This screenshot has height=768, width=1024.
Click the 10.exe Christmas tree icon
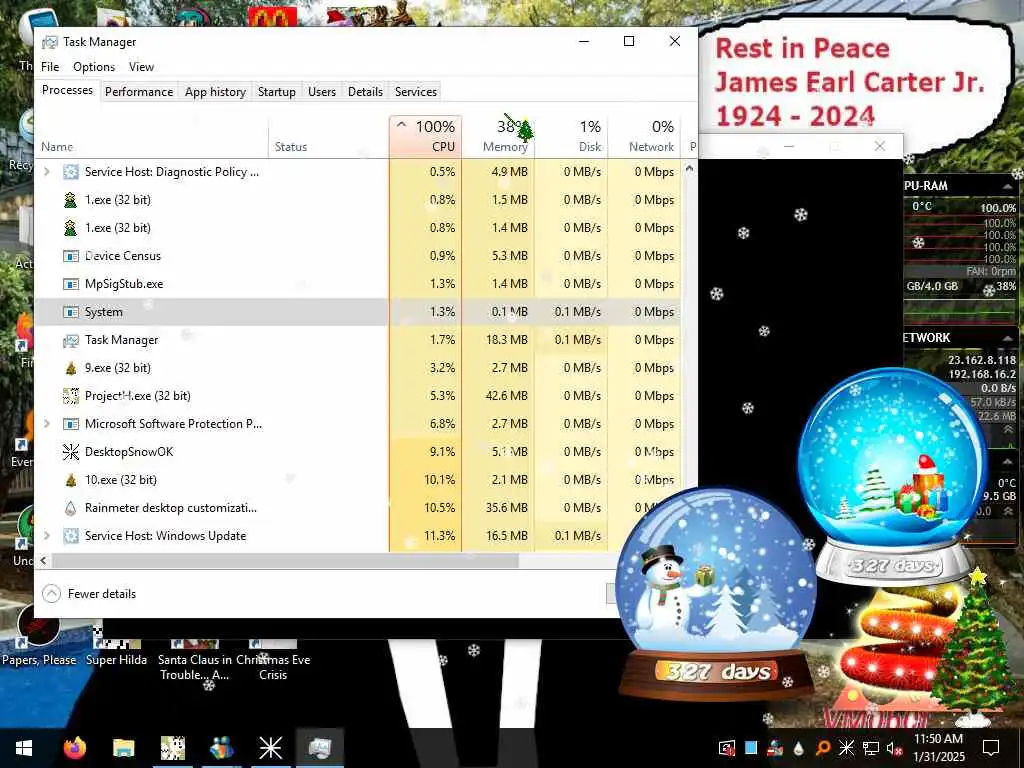pos(71,480)
